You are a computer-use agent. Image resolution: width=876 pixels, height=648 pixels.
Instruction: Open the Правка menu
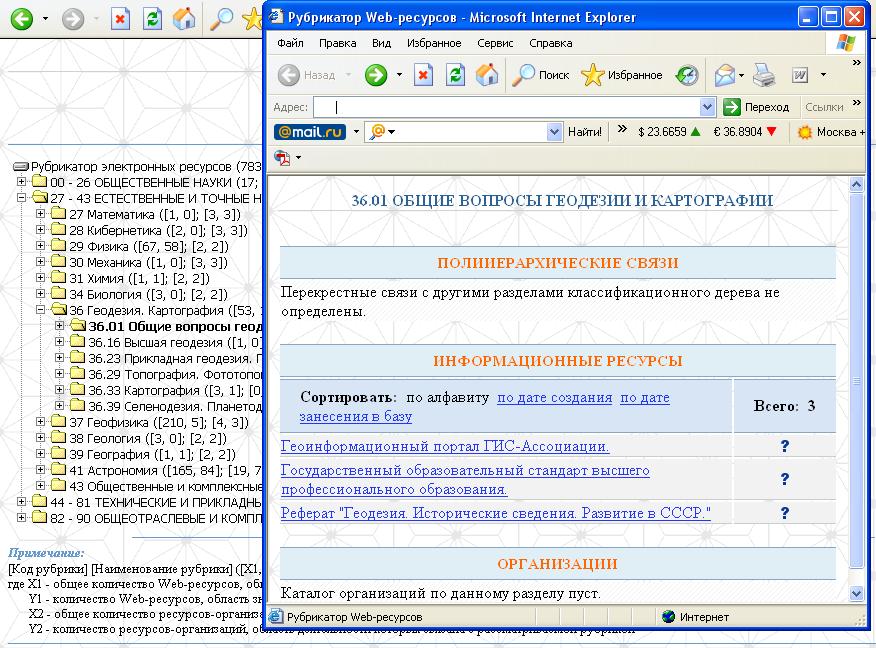[x=337, y=43]
